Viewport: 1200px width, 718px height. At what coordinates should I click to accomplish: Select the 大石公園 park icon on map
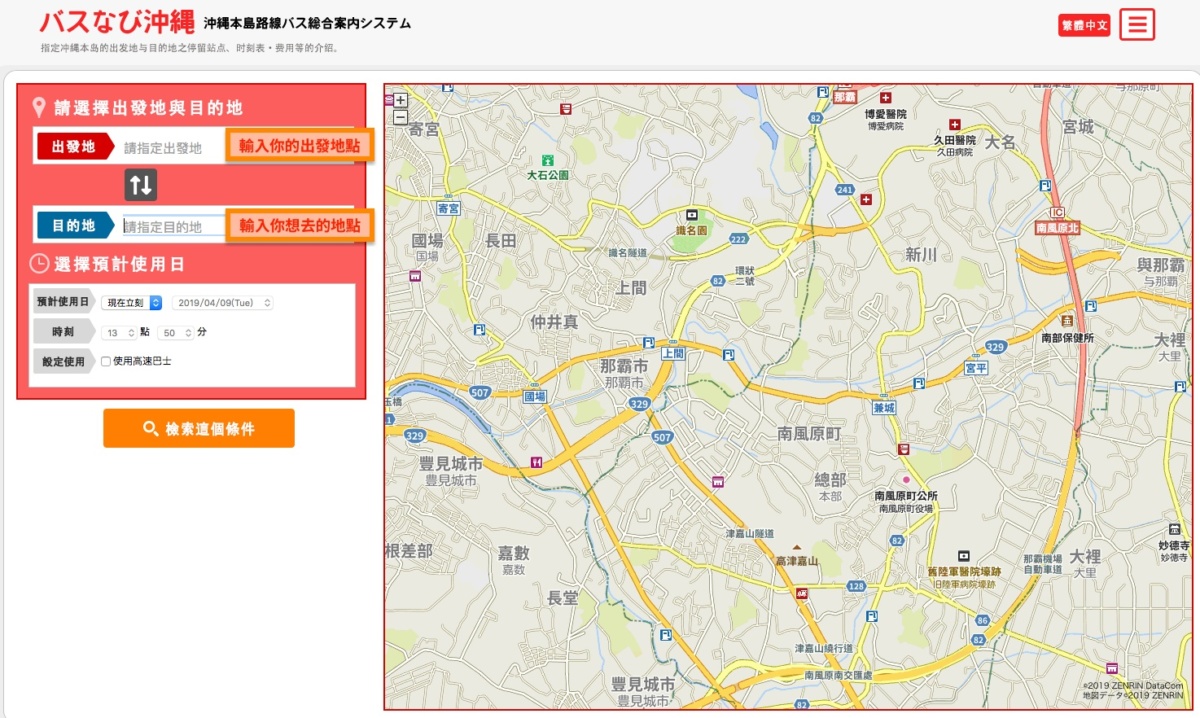click(547, 160)
